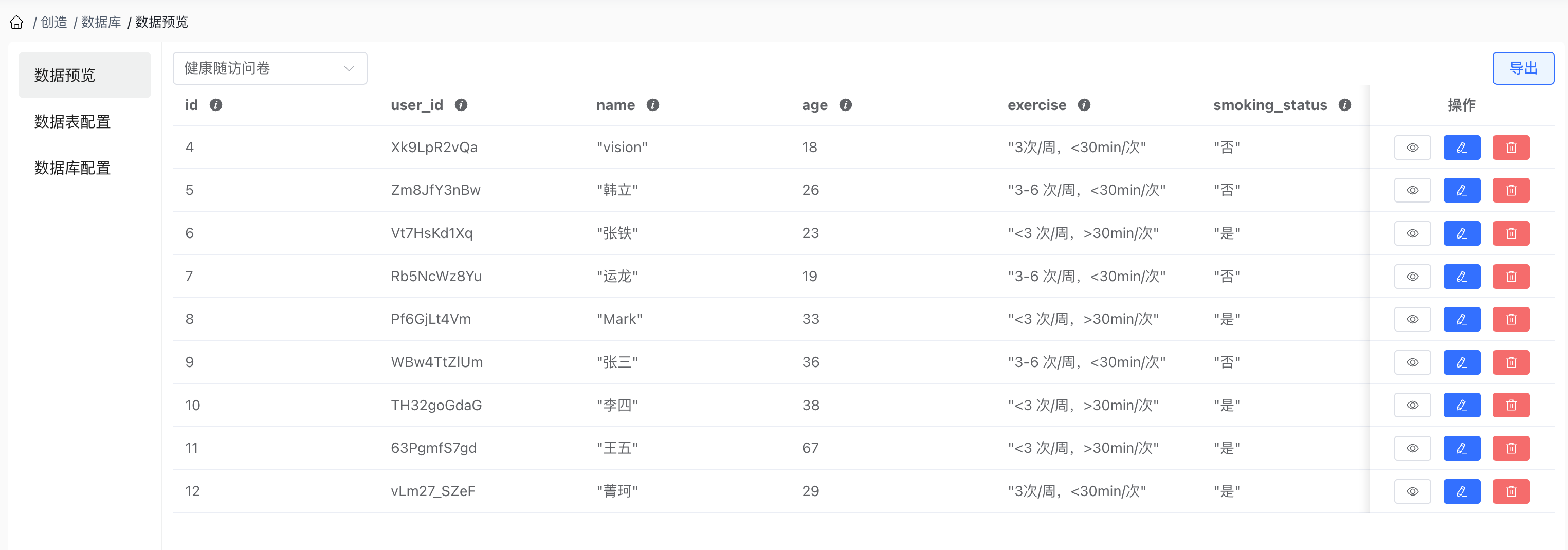Open the 数据库 breadcrumb link
The image size is (1568, 550).
click(x=101, y=23)
